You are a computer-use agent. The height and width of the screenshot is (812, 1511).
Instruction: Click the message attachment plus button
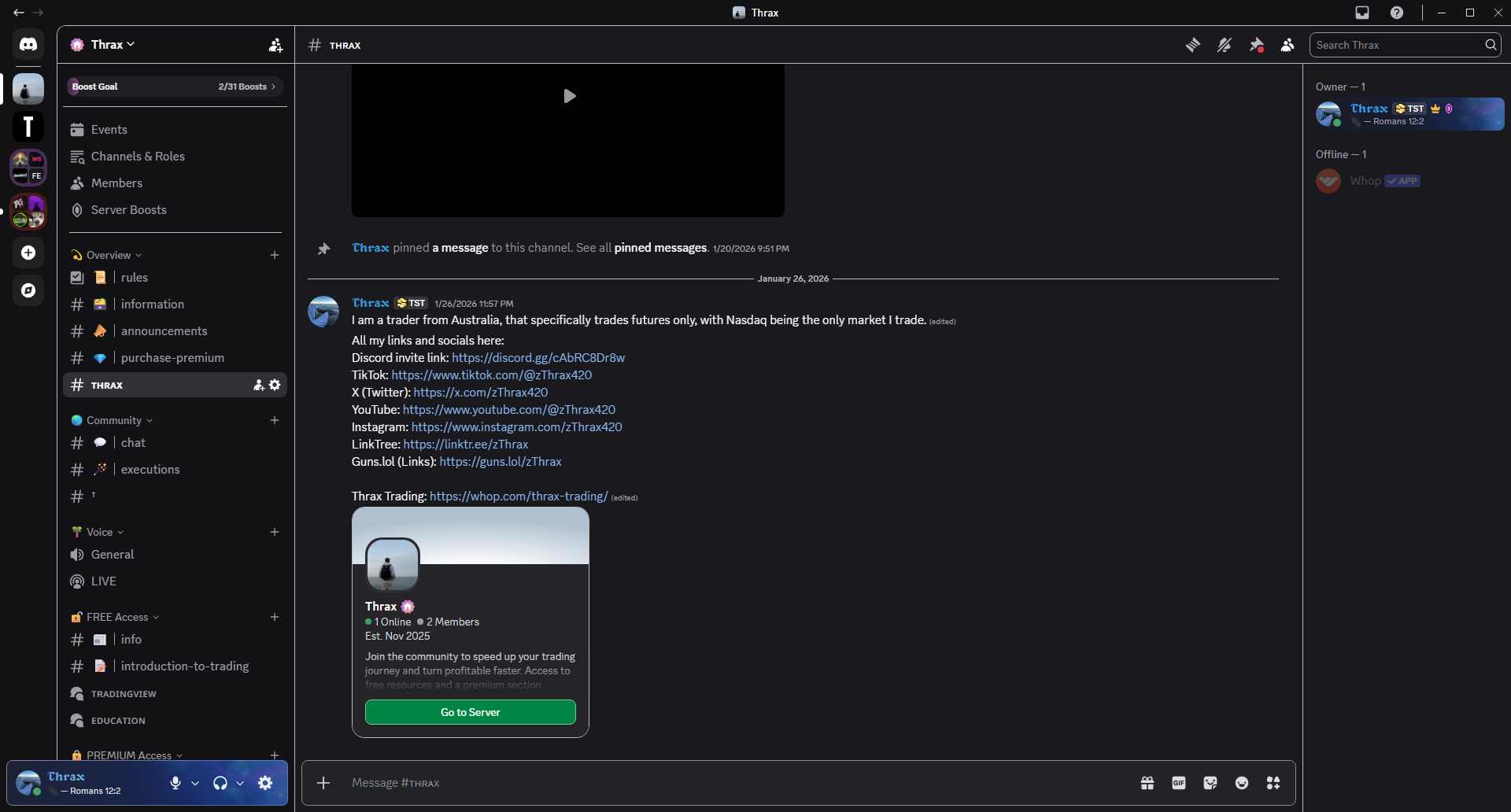coord(323,783)
